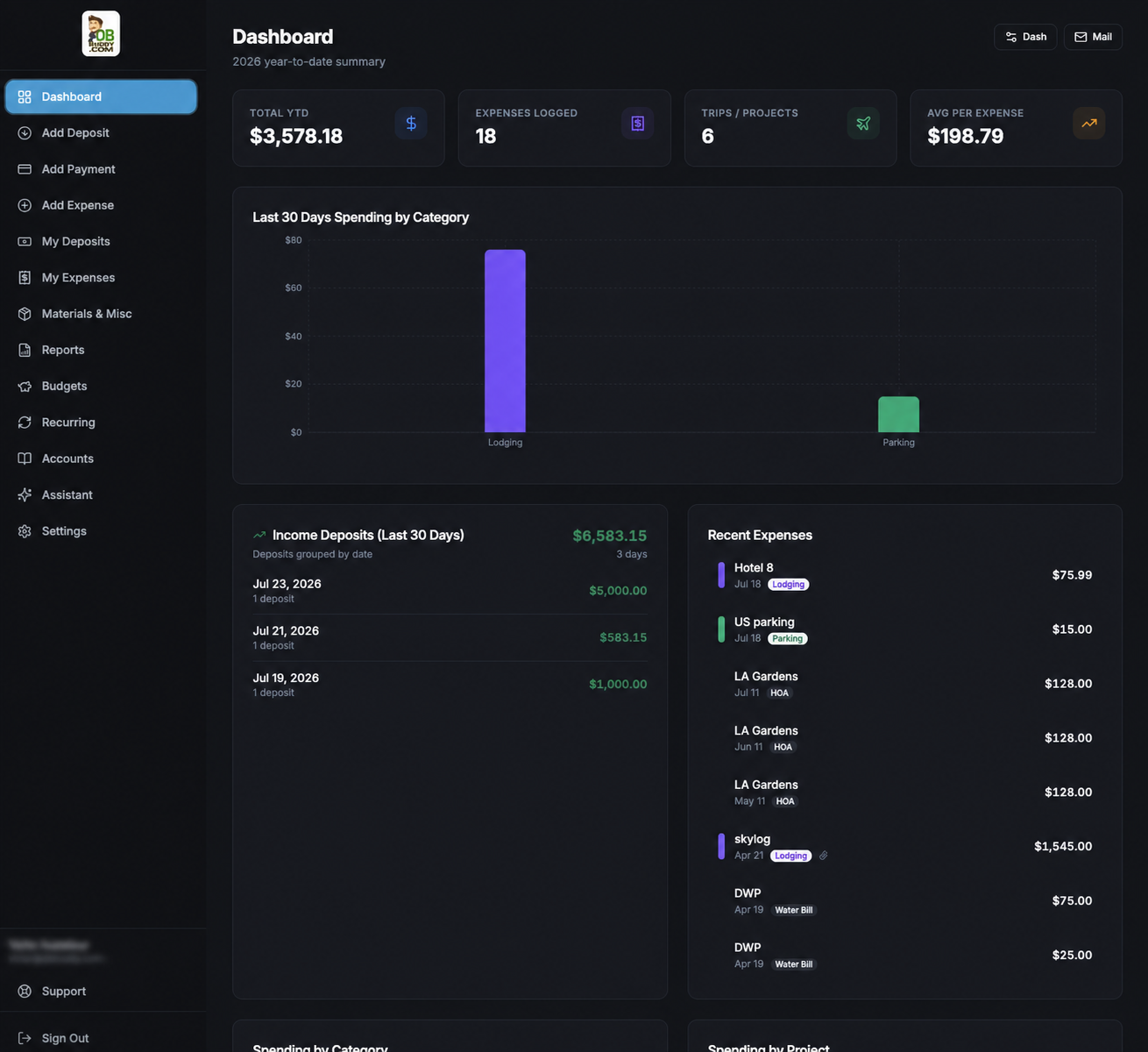The width and height of the screenshot is (1148, 1052).
Task: Click the Add Deposit download-circle icon
Action: tap(25, 132)
